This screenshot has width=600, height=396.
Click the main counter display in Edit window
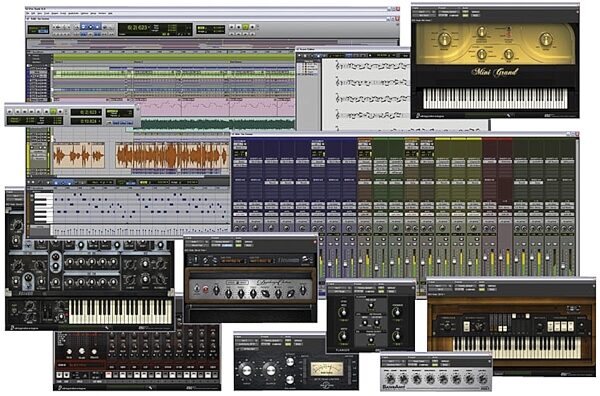pyautogui.click(x=139, y=28)
